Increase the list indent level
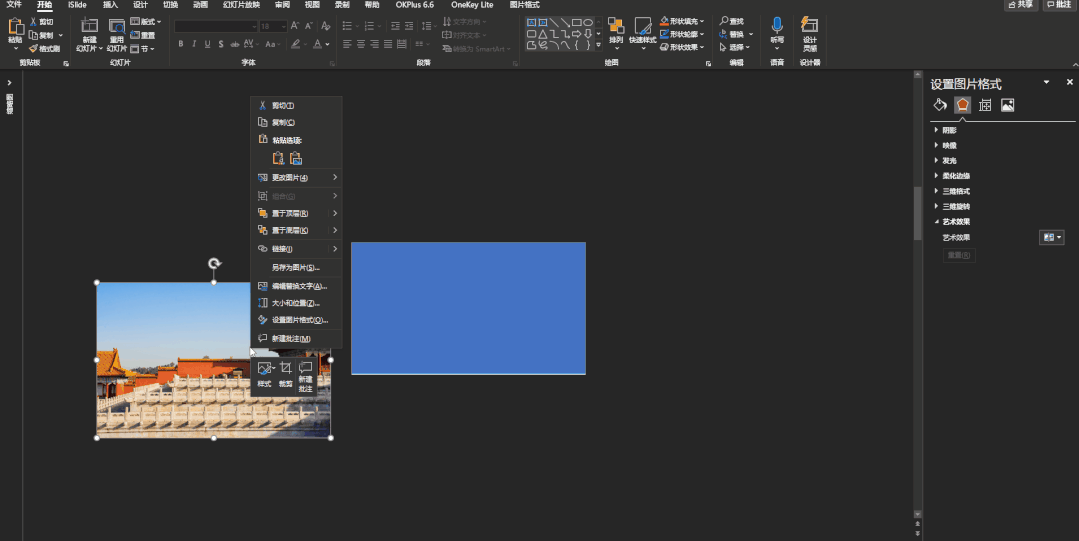The height and width of the screenshot is (541, 1079). (x=409, y=25)
